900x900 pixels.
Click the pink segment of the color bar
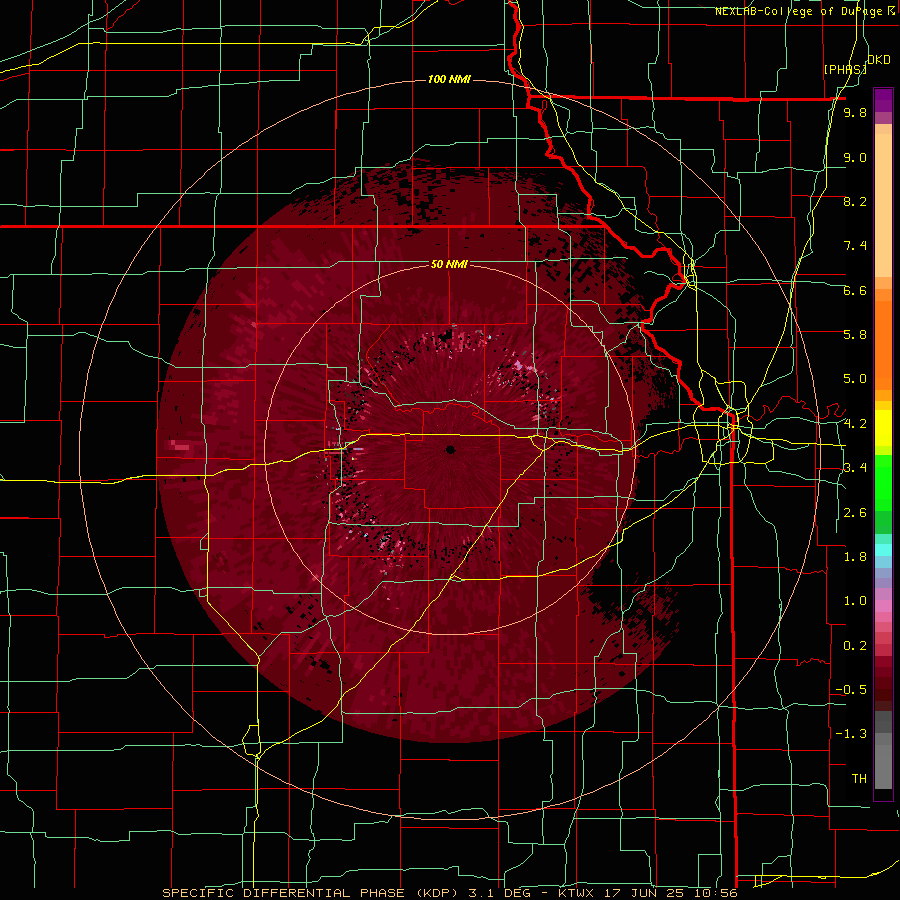883,606
